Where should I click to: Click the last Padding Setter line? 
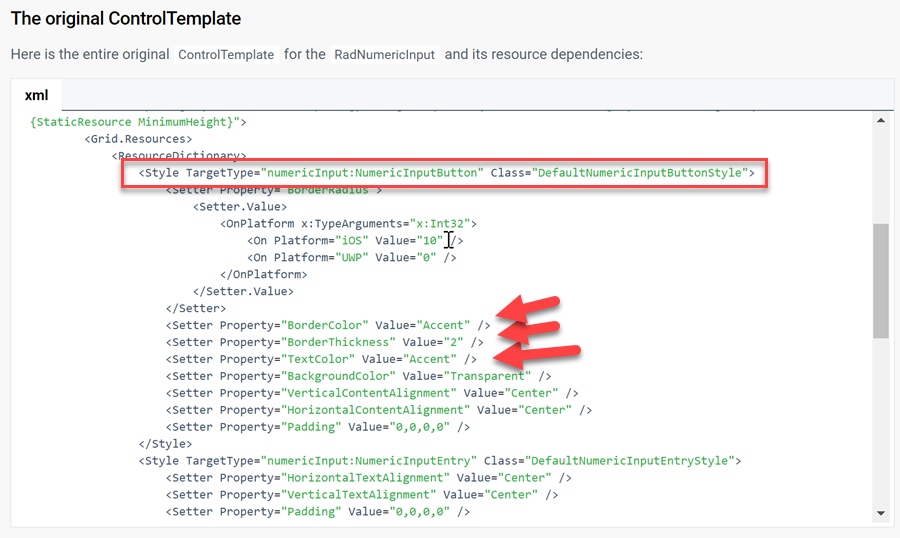tap(318, 512)
